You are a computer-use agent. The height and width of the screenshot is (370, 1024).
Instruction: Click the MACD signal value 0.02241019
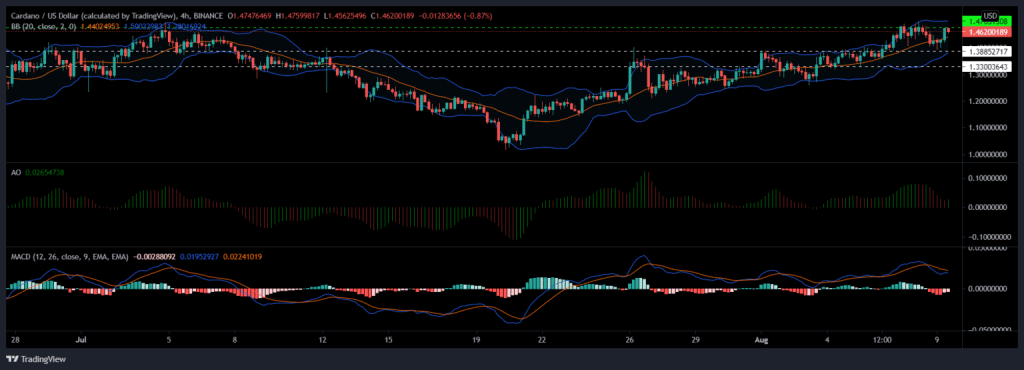coord(243,257)
